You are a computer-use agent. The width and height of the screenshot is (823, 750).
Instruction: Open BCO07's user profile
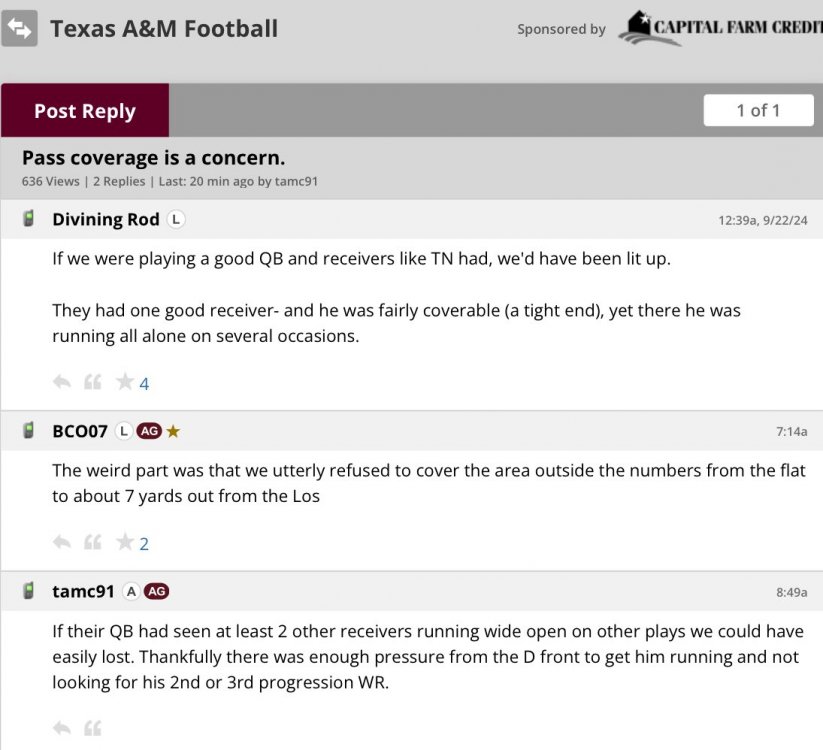pos(79,431)
